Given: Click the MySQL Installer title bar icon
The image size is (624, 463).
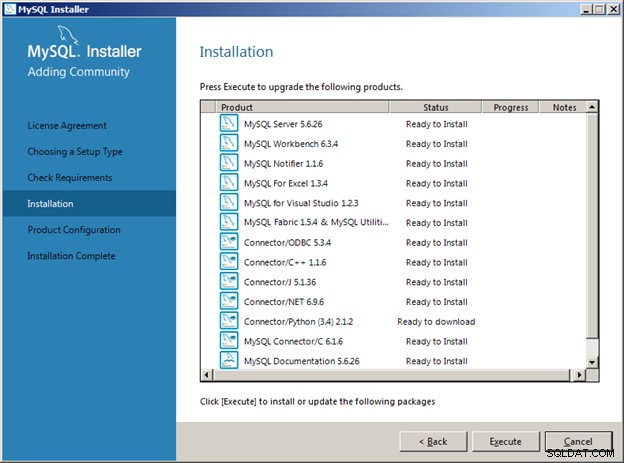Looking at the screenshot, I should pyautogui.click(x=10, y=9).
